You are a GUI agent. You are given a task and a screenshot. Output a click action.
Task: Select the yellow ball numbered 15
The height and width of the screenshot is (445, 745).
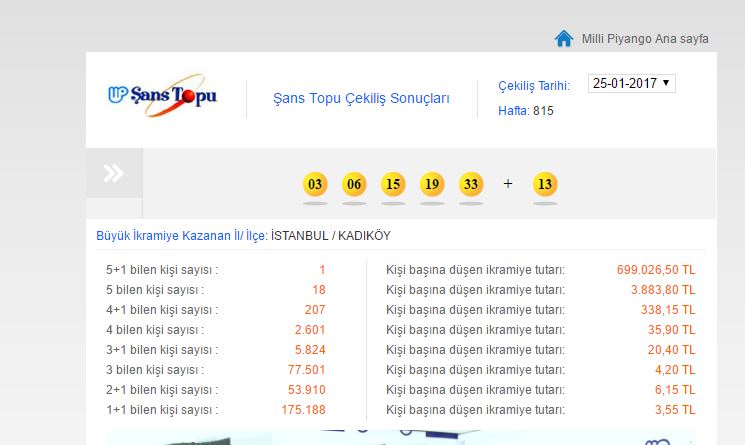(x=393, y=184)
